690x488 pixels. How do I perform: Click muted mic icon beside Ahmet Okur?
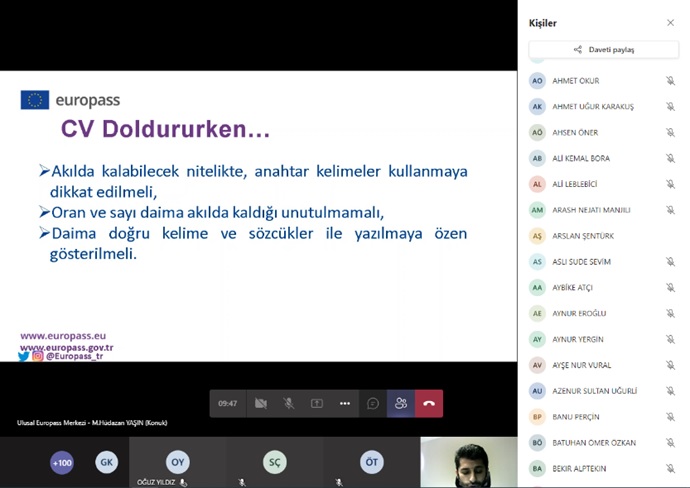[x=670, y=81]
